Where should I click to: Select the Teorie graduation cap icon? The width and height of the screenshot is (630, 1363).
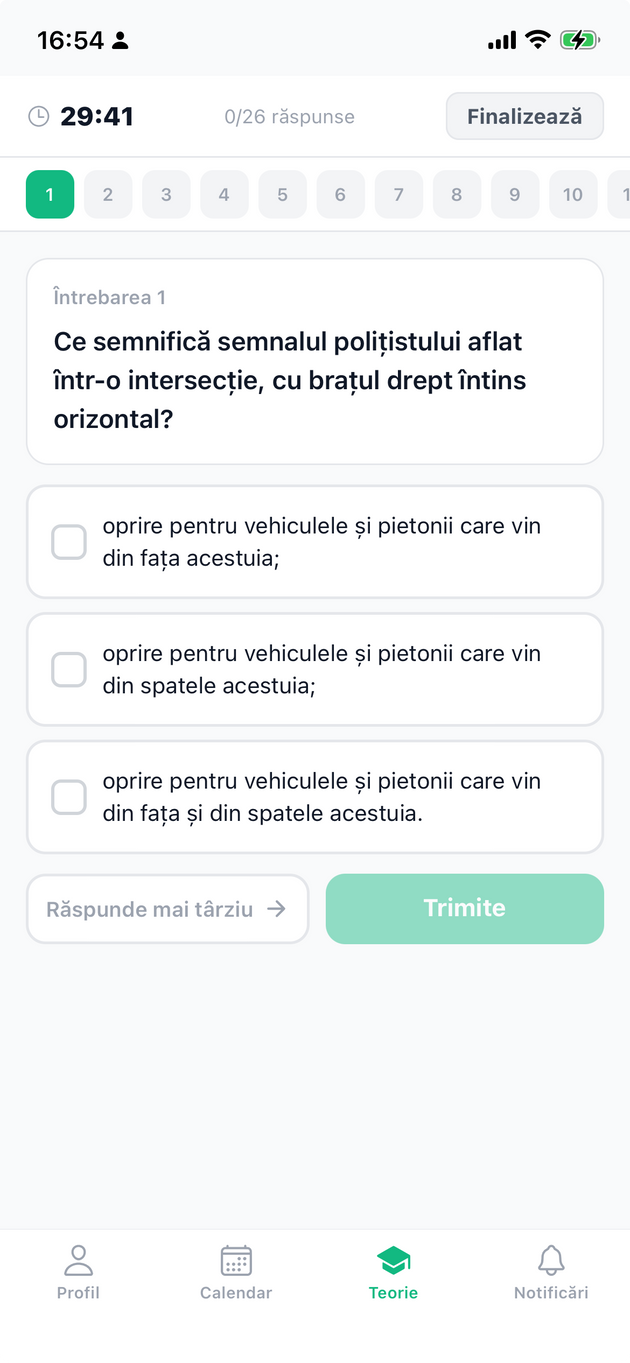click(393, 1261)
